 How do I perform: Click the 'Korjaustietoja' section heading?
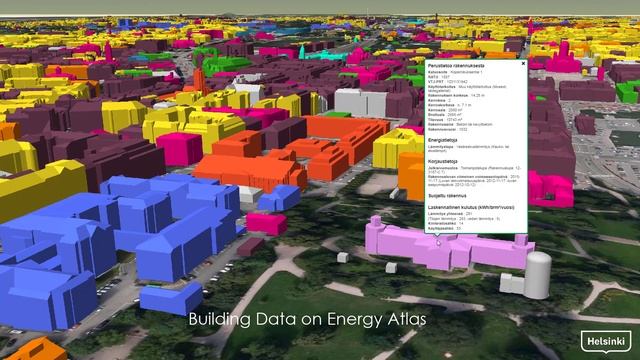point(442,162)
